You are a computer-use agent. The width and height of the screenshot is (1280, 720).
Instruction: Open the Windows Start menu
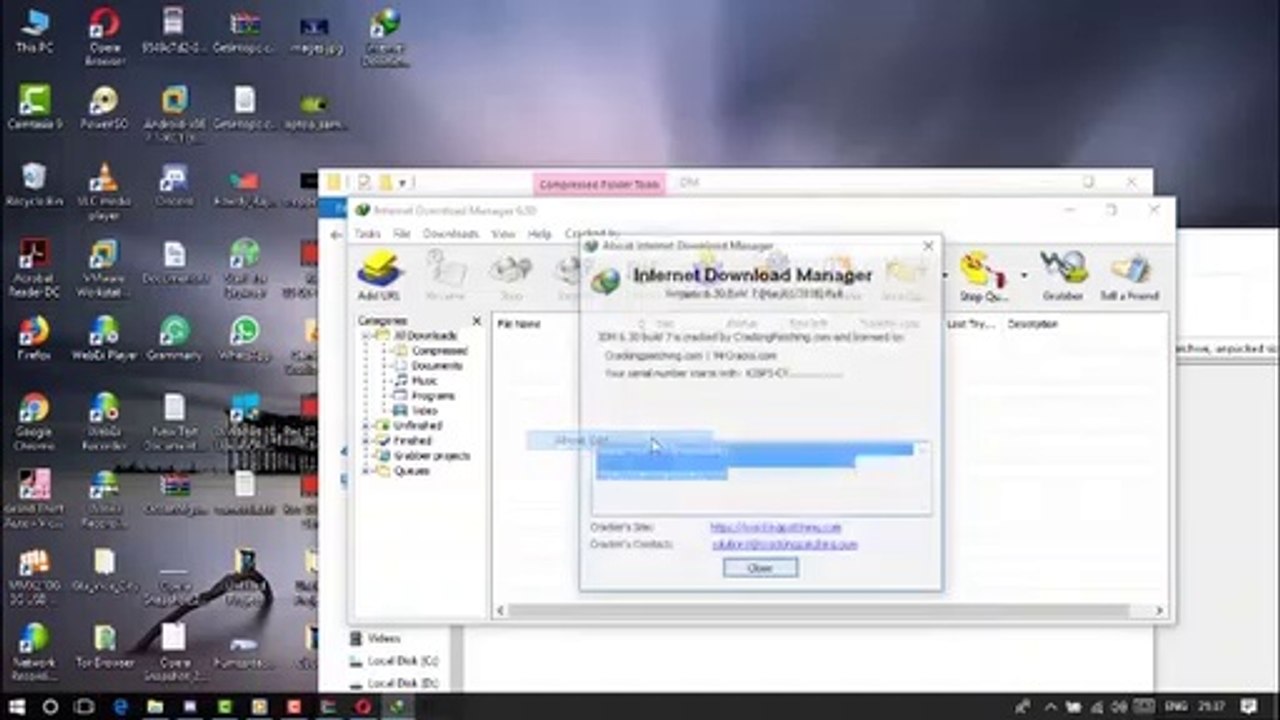coord(17,707)
